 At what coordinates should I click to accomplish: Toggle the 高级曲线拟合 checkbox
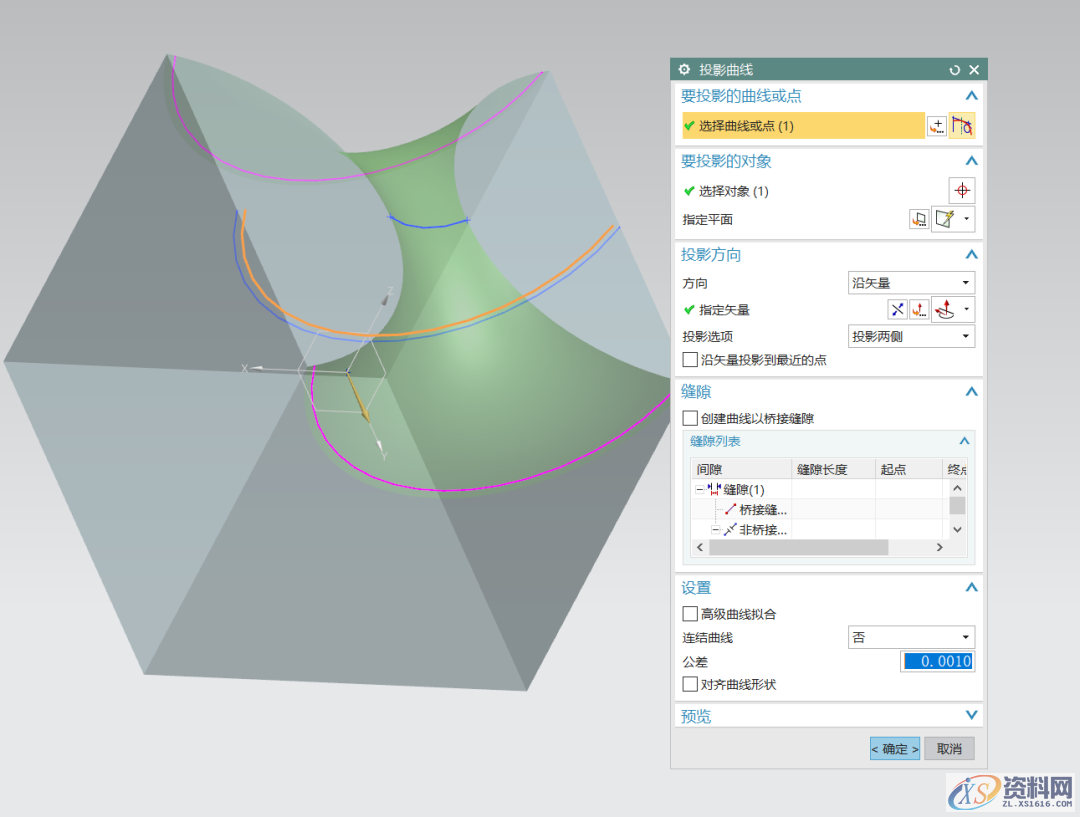tap(690, 614)
